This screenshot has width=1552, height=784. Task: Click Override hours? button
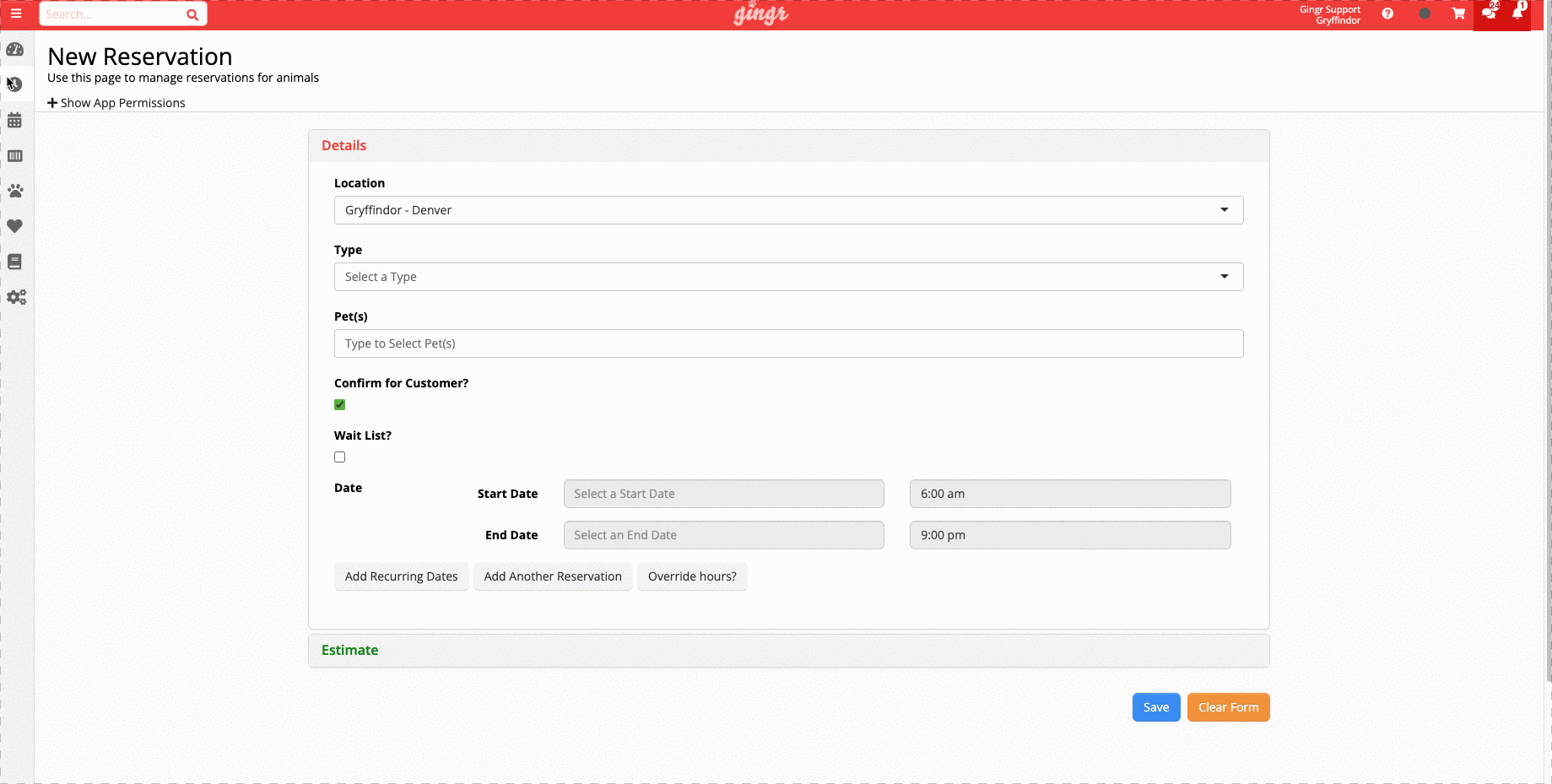coord(692,576)
